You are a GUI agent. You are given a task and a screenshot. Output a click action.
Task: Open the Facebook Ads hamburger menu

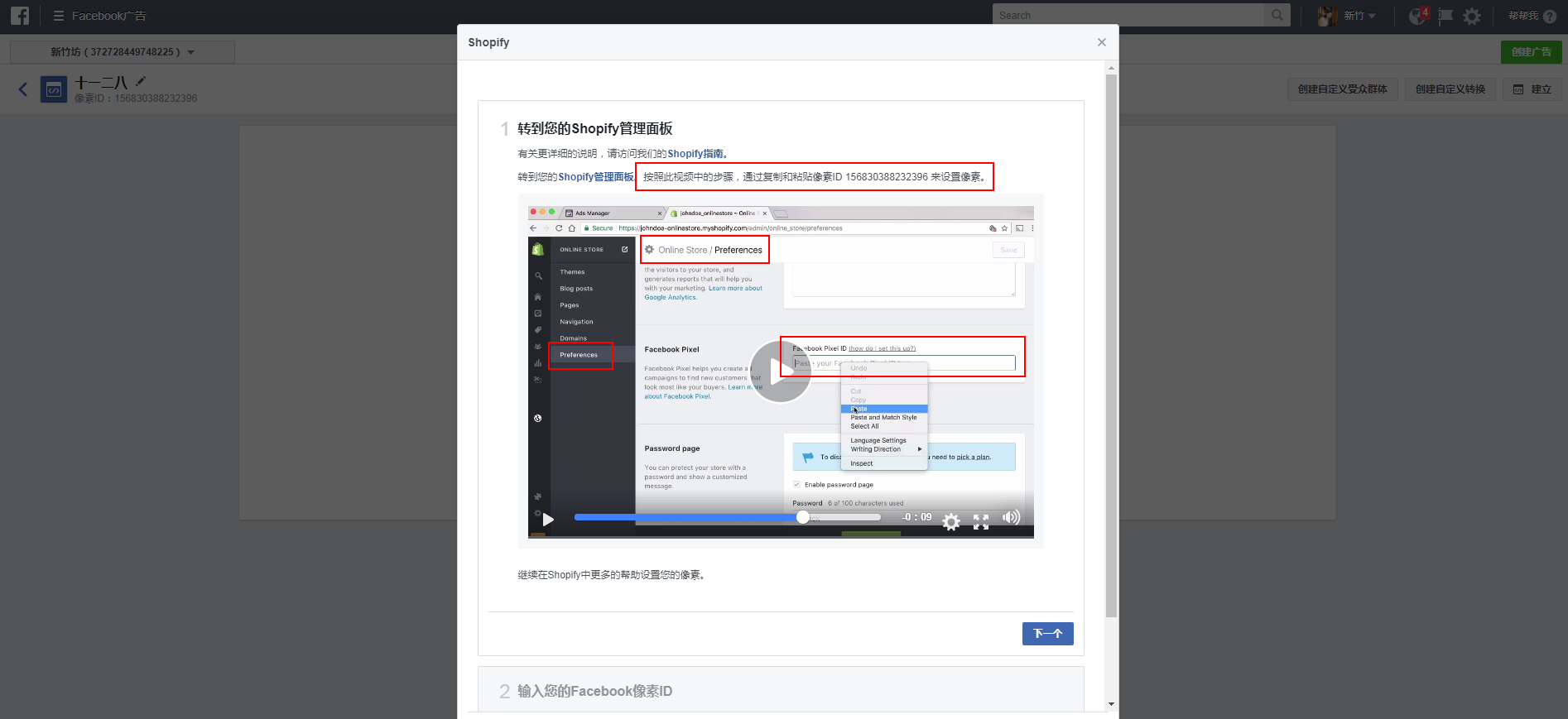[x=58, y=16]
